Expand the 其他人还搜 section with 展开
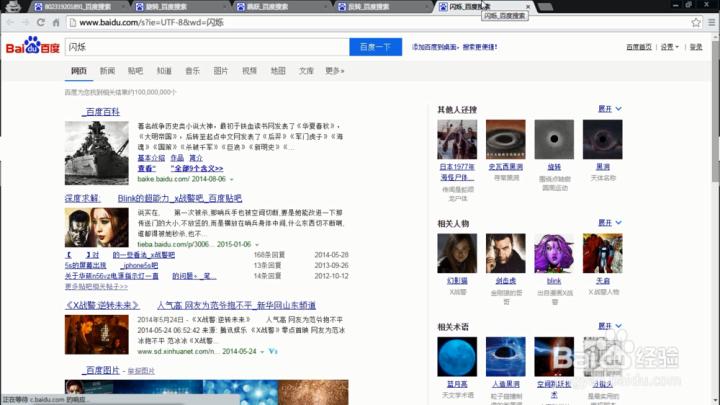The image size is (720, 405). coord(610,109)
